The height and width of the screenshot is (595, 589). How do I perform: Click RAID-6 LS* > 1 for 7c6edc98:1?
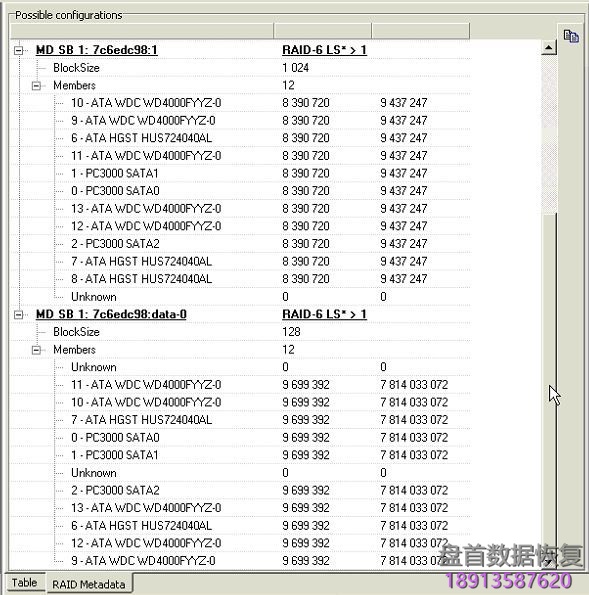pos(324,50)
